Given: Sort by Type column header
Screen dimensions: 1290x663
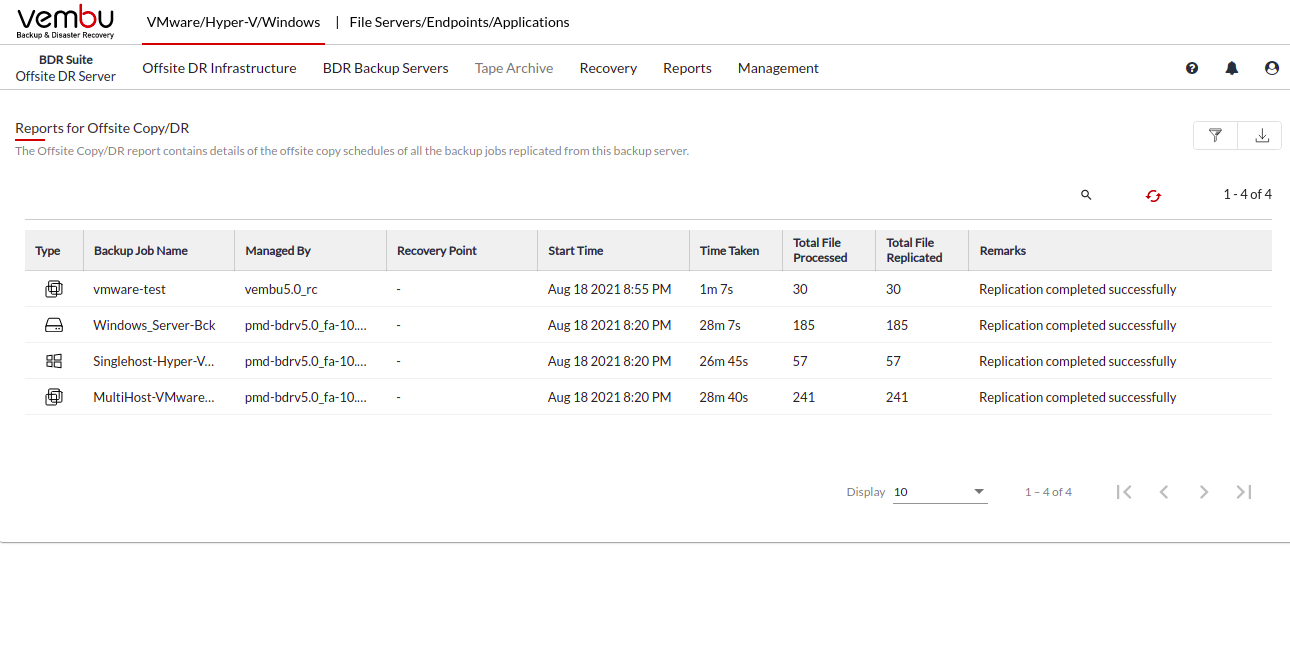Looking at the screenshot, I should click(x=48, y=251).
